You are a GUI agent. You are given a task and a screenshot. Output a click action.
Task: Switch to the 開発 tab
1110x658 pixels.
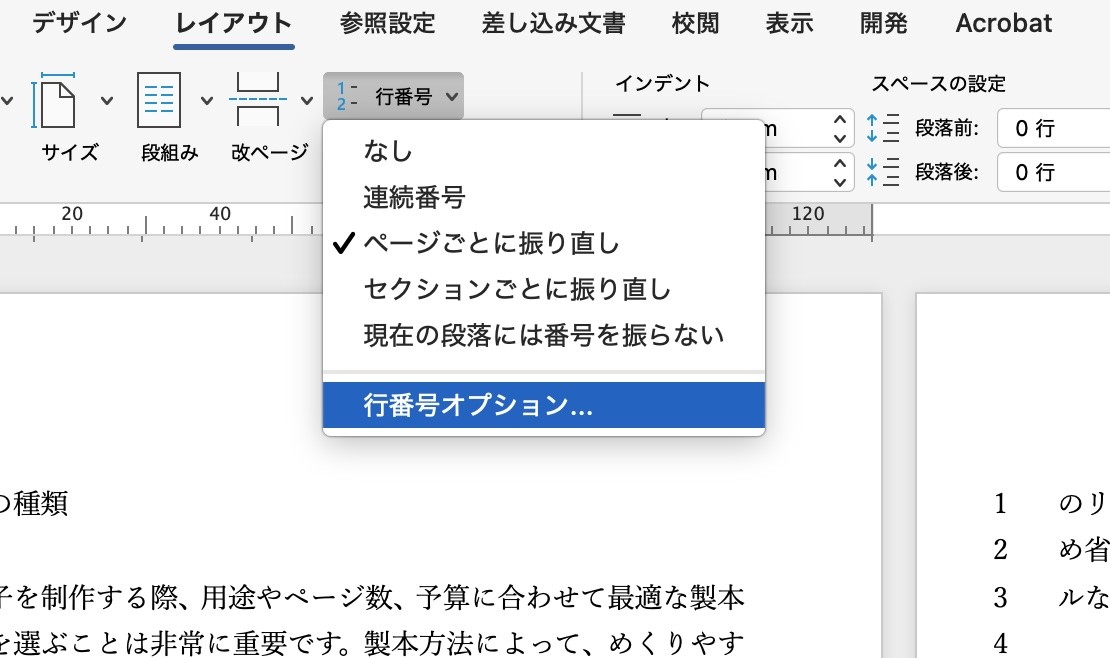[x=883, y=23]
